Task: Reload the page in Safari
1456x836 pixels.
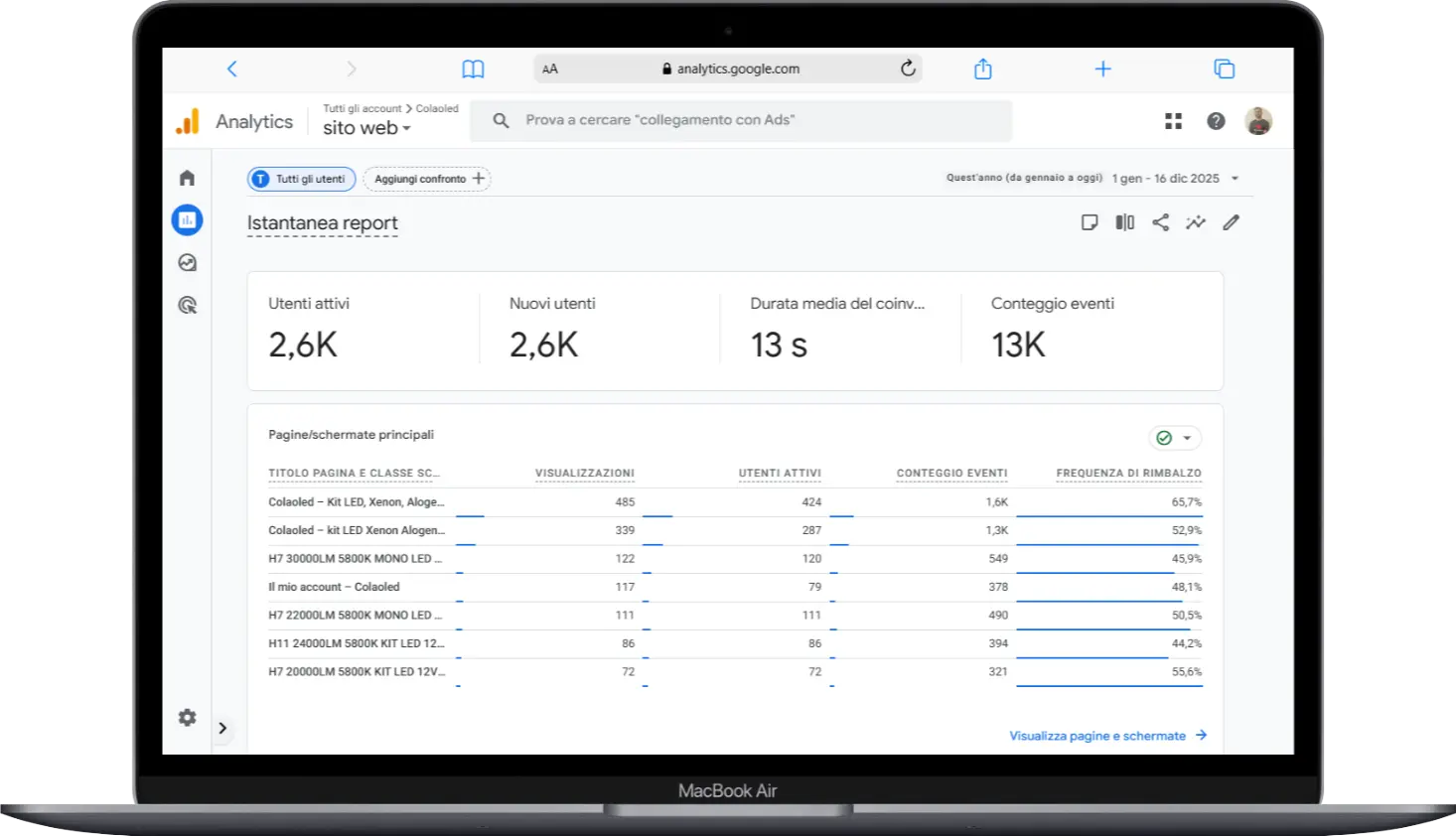Action: click(908, 69)
